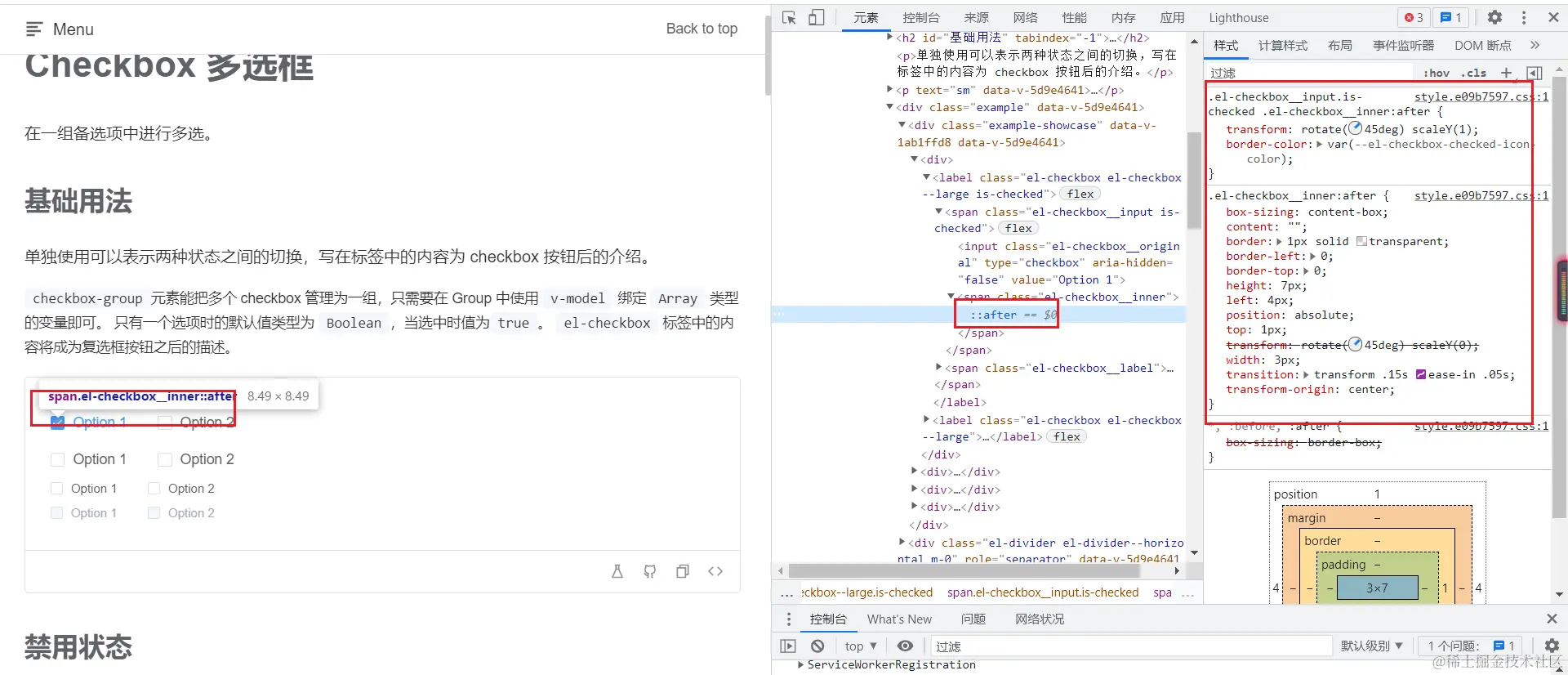Viewport: 1568px width, 675px height.
Task: Toggle the device toolbar icon
Action: (817, 17)
